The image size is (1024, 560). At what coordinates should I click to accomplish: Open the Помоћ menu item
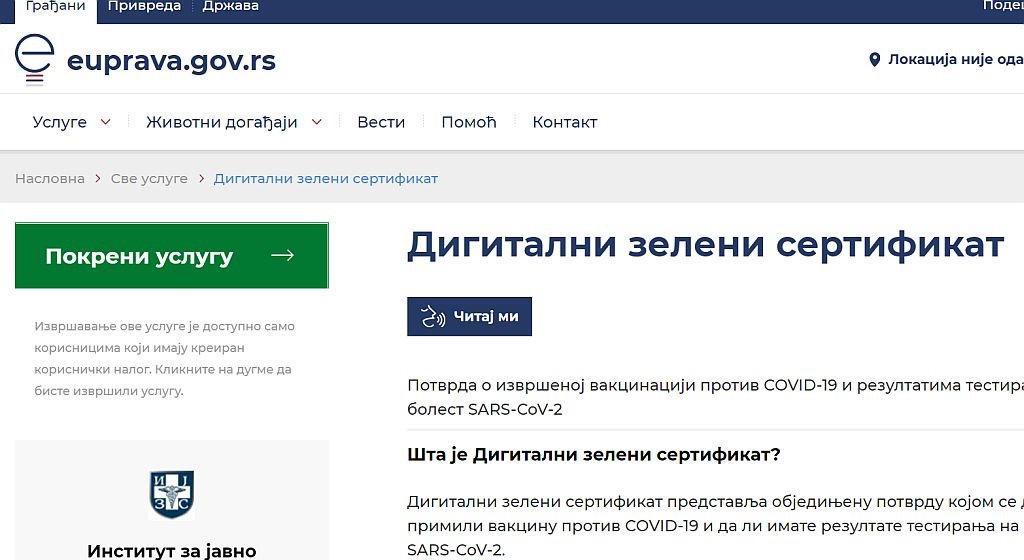coord(469,122)
